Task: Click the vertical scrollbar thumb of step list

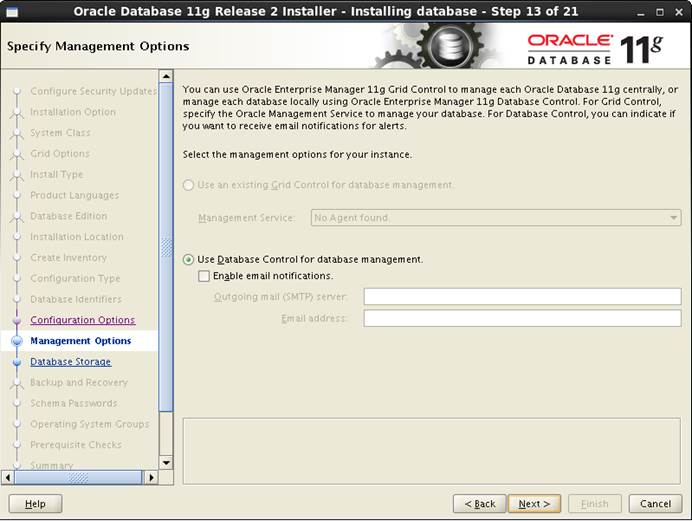Action: pyautogui.click(x=166, y=247)
